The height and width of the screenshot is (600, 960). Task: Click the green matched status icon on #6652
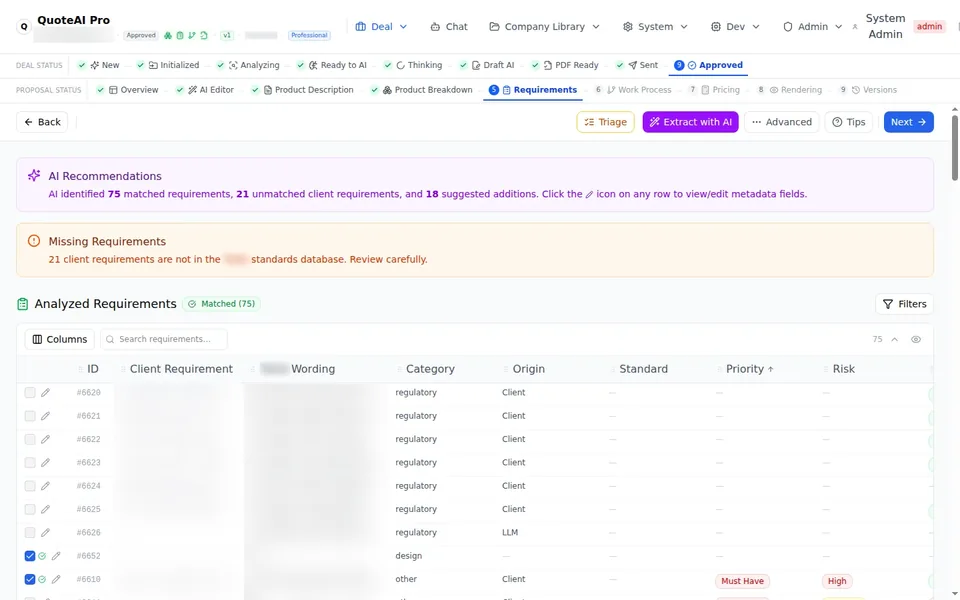coord(42,556)
